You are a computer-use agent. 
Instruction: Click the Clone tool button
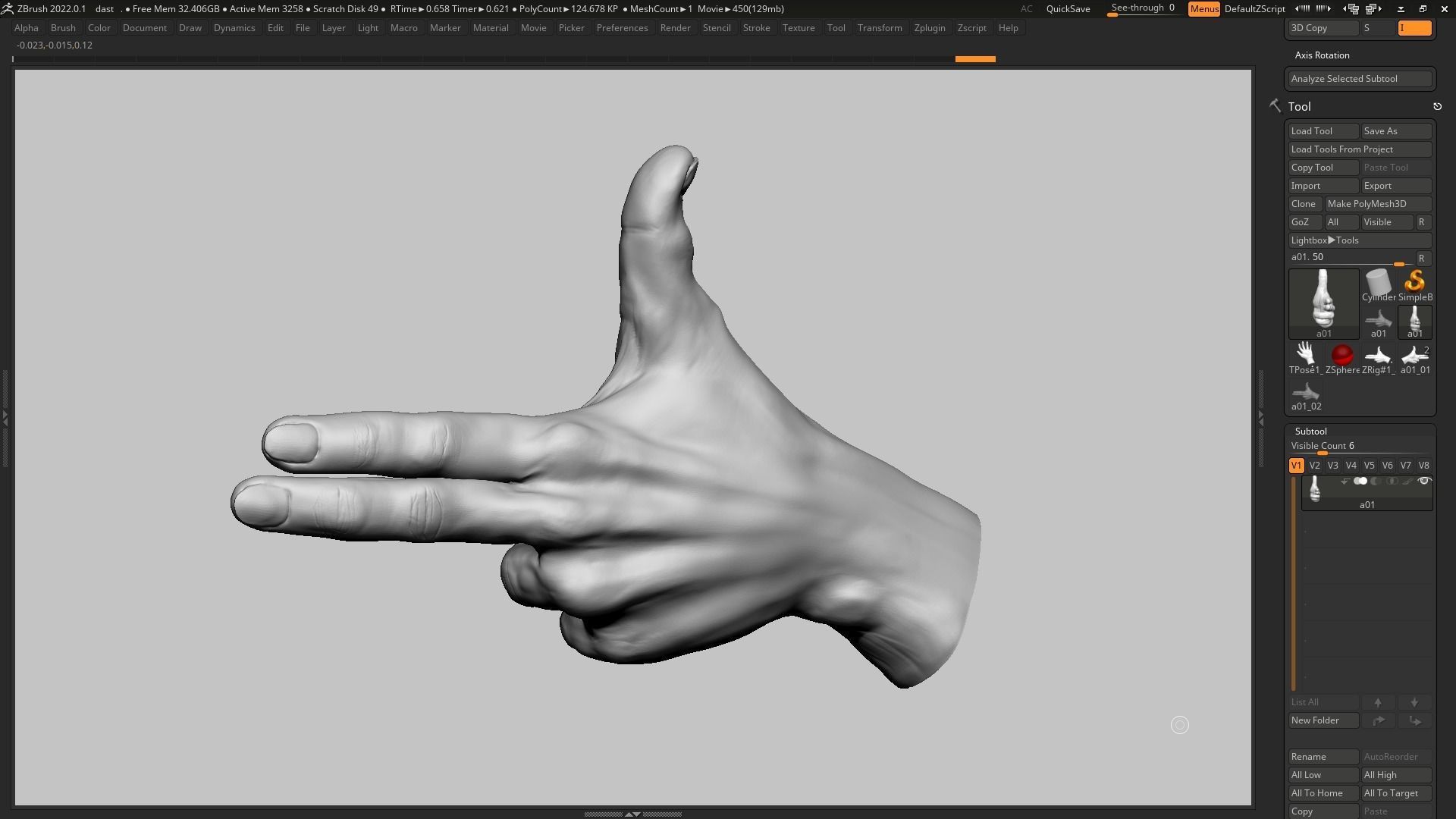tap(1304, 204)
